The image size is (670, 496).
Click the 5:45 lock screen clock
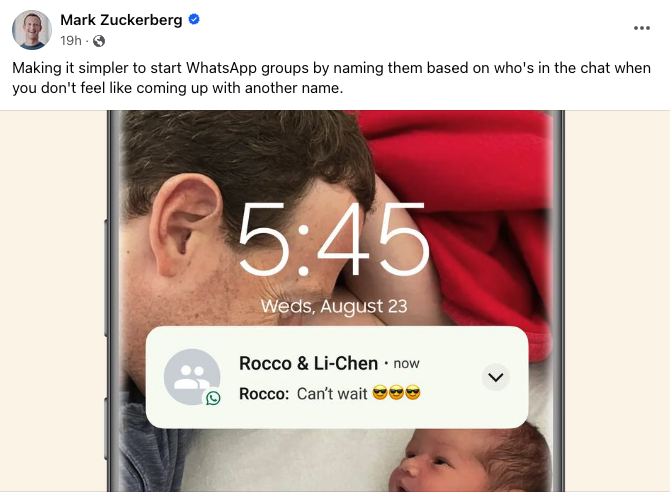tap(333, 240)
